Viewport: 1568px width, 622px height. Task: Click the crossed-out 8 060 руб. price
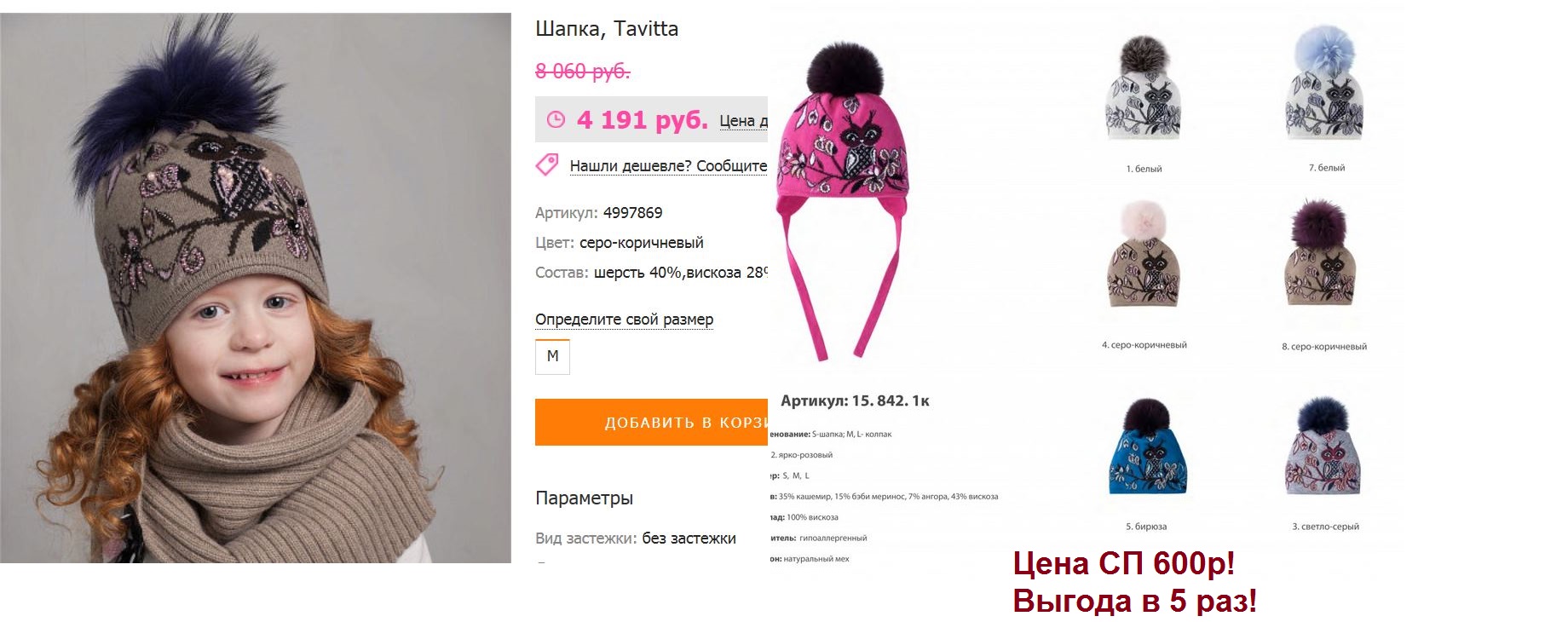(583, 71)
